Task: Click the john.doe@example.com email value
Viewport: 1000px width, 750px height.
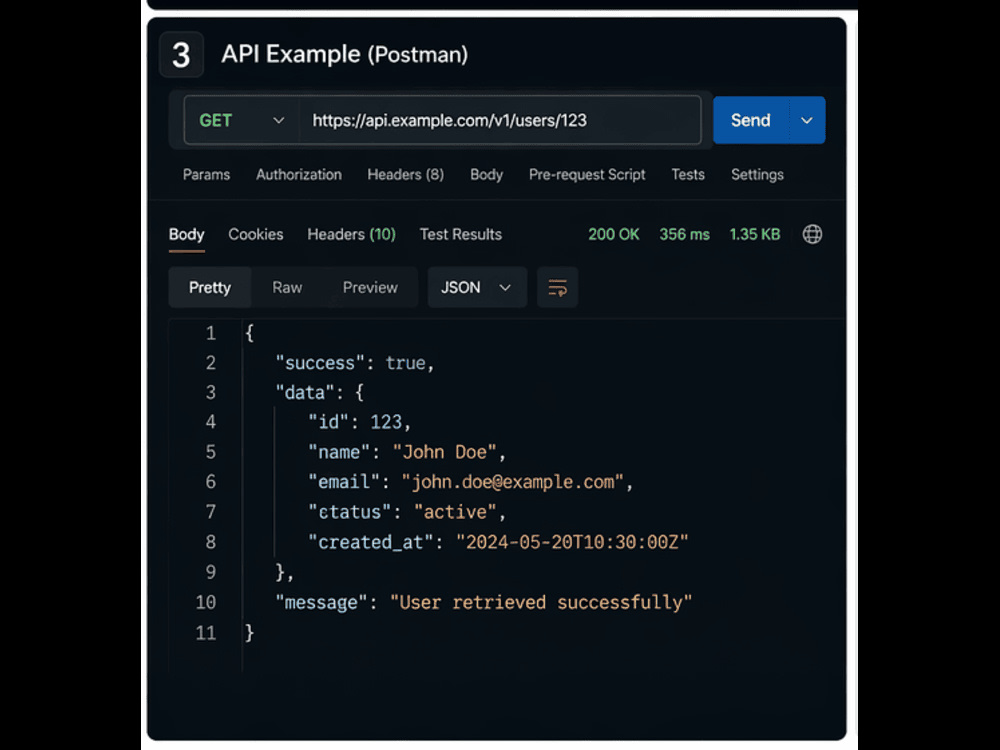Action: (513, 482)
